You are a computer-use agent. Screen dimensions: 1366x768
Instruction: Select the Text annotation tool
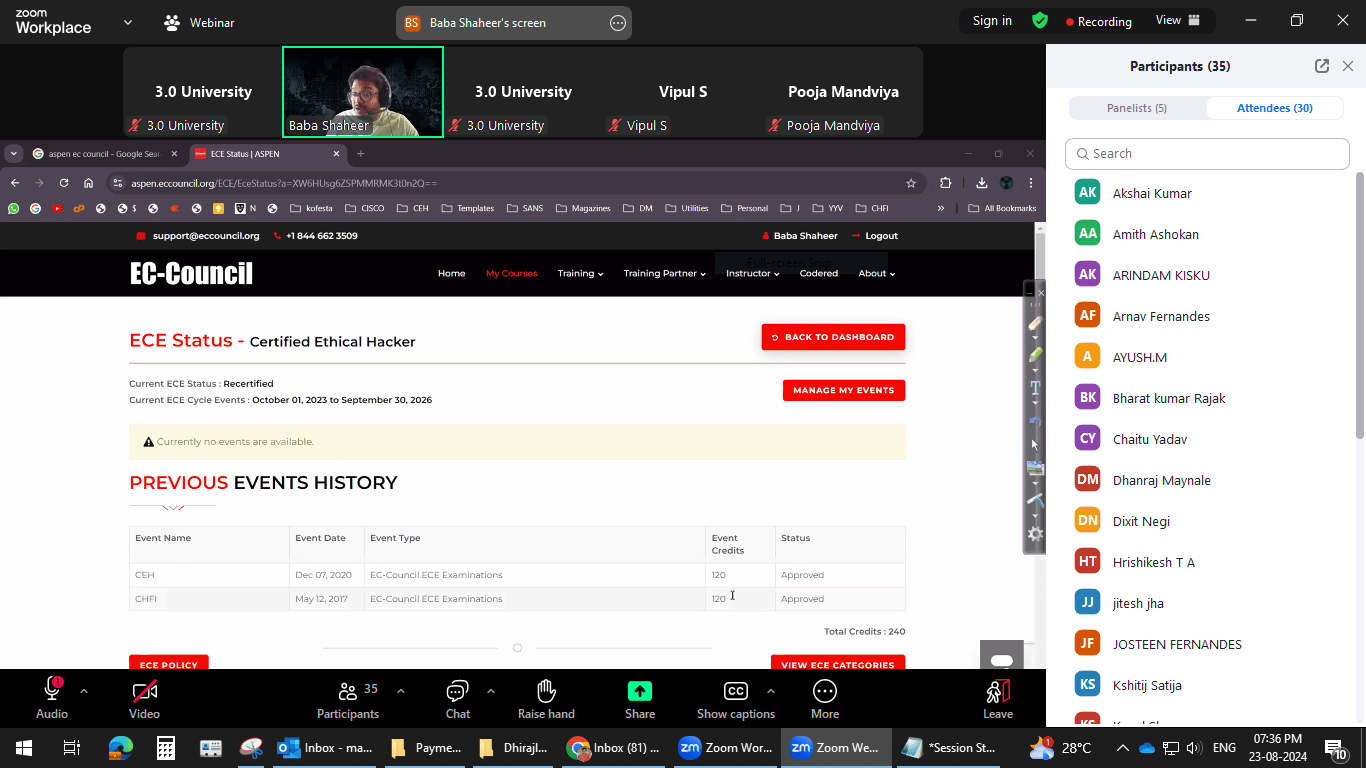[x=1035, y=387]
